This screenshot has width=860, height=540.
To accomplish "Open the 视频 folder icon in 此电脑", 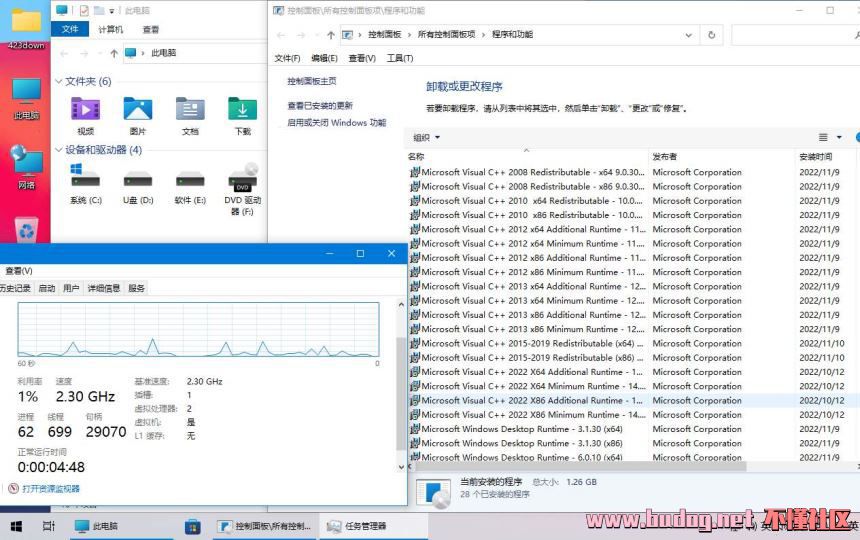I will coord(86,109).
